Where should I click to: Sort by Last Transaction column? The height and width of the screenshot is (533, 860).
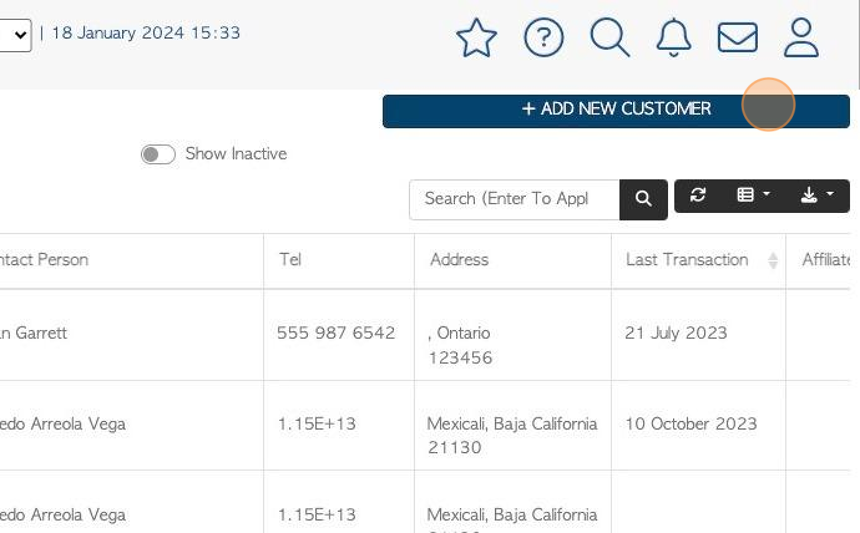698,260
